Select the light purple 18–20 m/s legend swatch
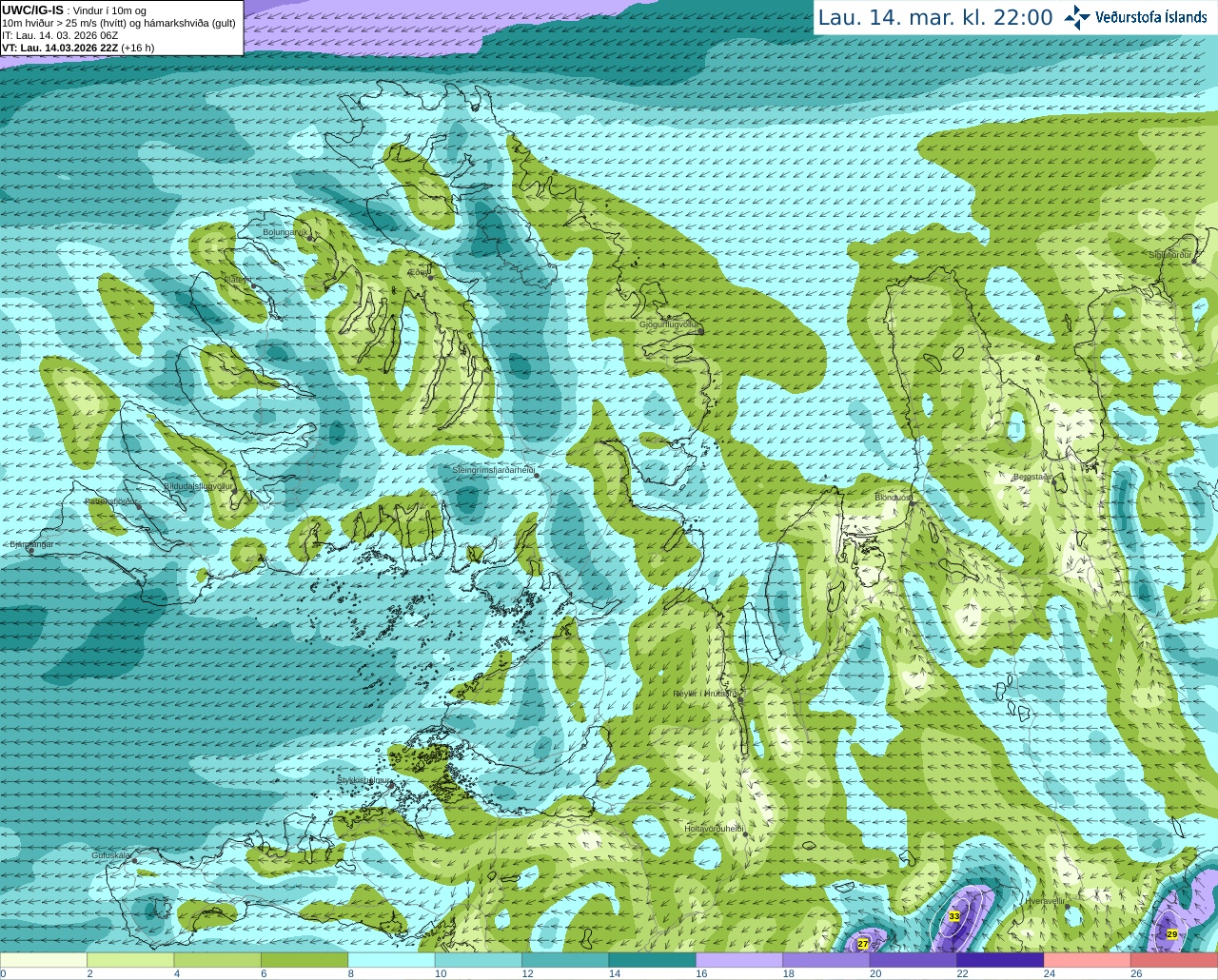The height and width of the screenshot is (980, 1218). pos(827,960)
